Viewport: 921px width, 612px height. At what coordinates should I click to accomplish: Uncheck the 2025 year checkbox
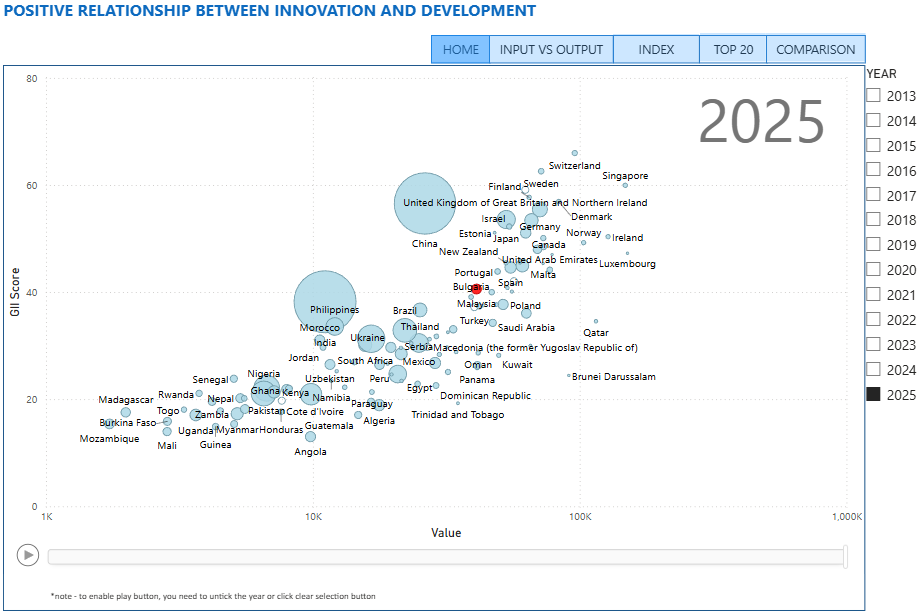(873, 394)
